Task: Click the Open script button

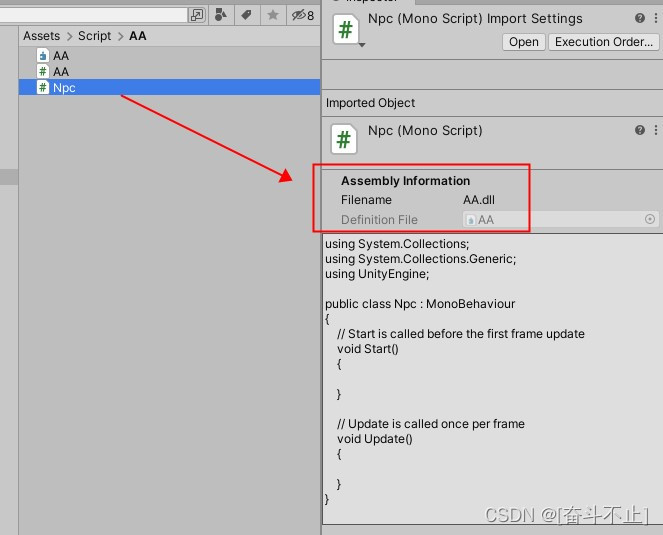Action: [523, 42]
